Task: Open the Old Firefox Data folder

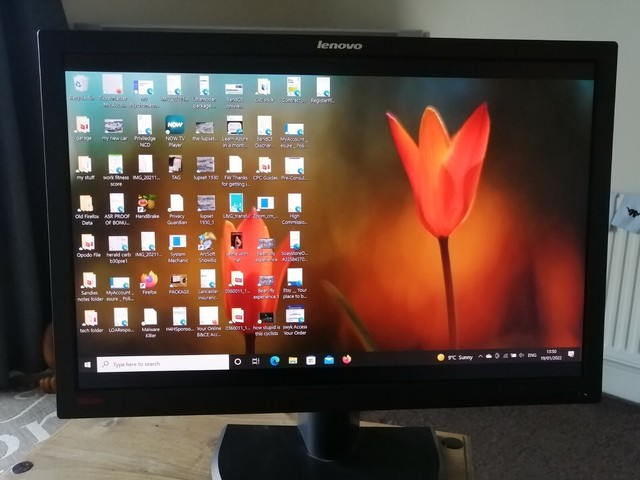Action: click(87, 210)
